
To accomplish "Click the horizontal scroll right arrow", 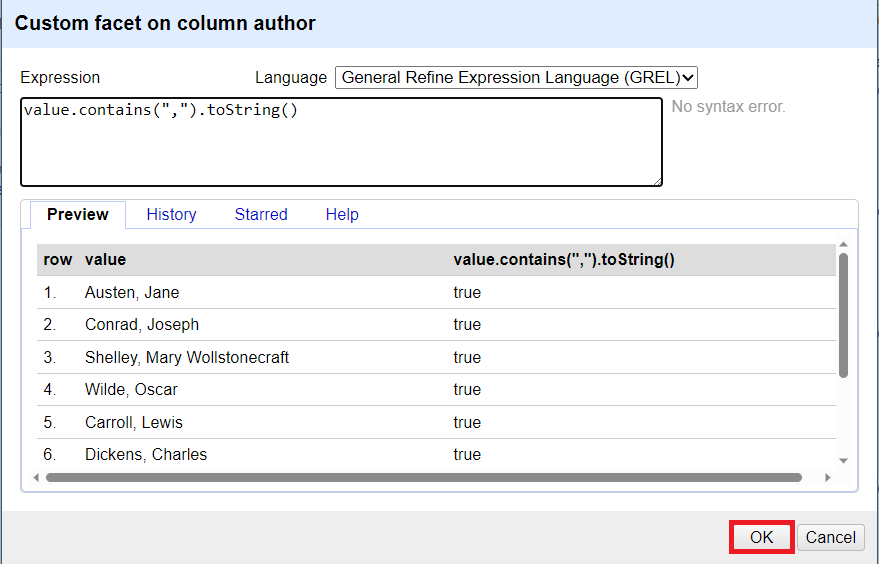I will (x=827, y=478).
